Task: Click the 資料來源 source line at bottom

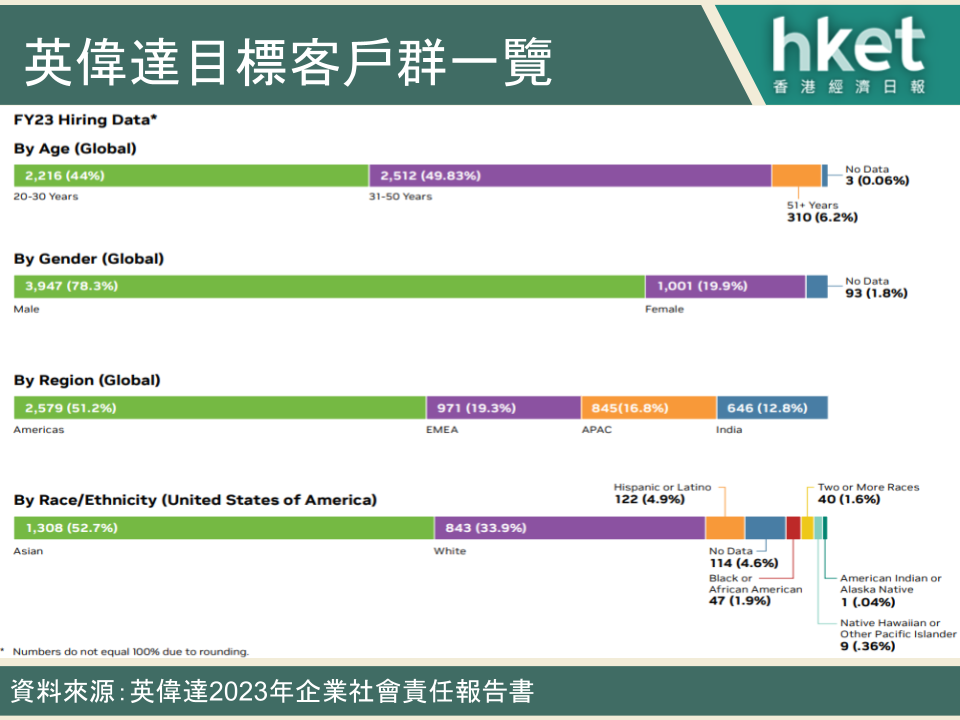Action: (x=272, y=692)
